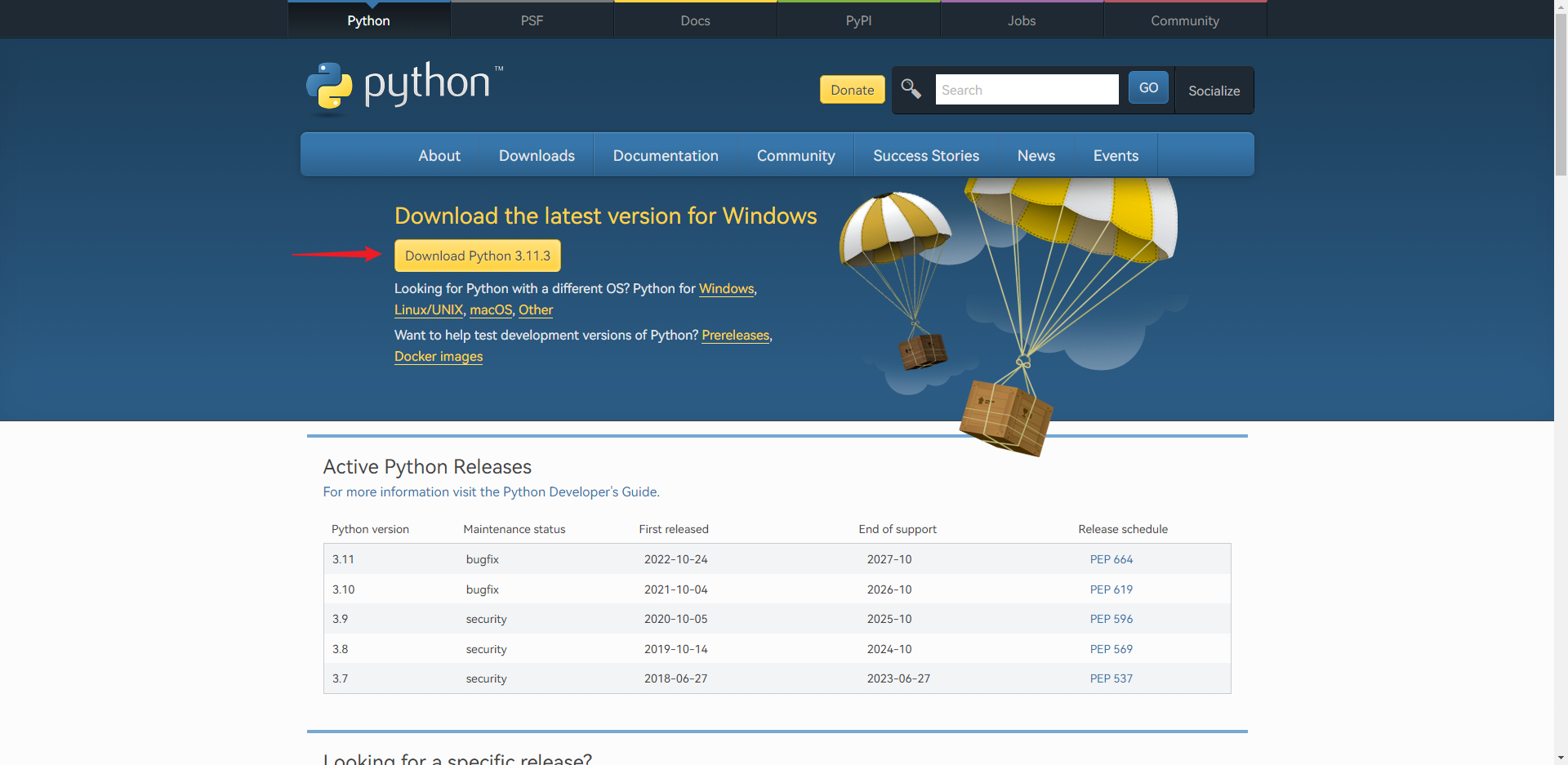Submit search with the GO button

tap(1148, 87)
